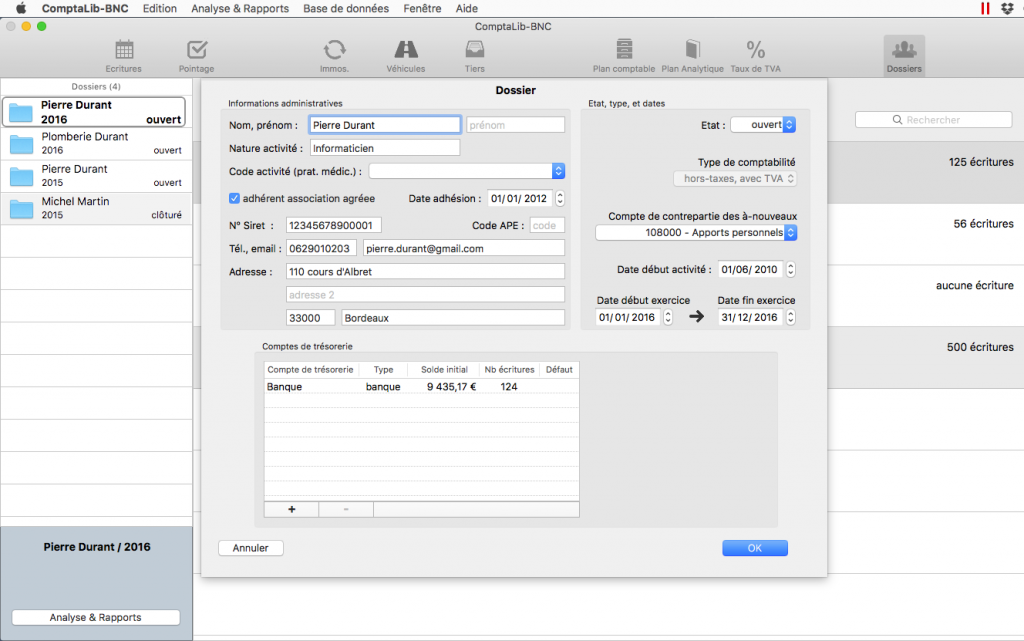Click the Date début exercice stepper

pos(668,317)
